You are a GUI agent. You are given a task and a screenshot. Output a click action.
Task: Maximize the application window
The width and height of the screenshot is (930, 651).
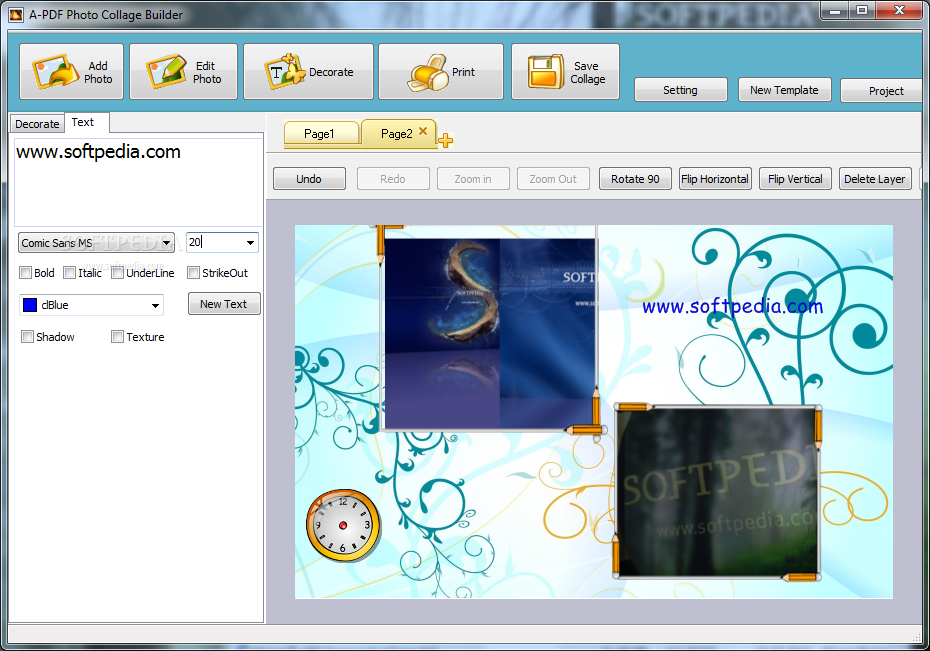[x=862, y=11]
